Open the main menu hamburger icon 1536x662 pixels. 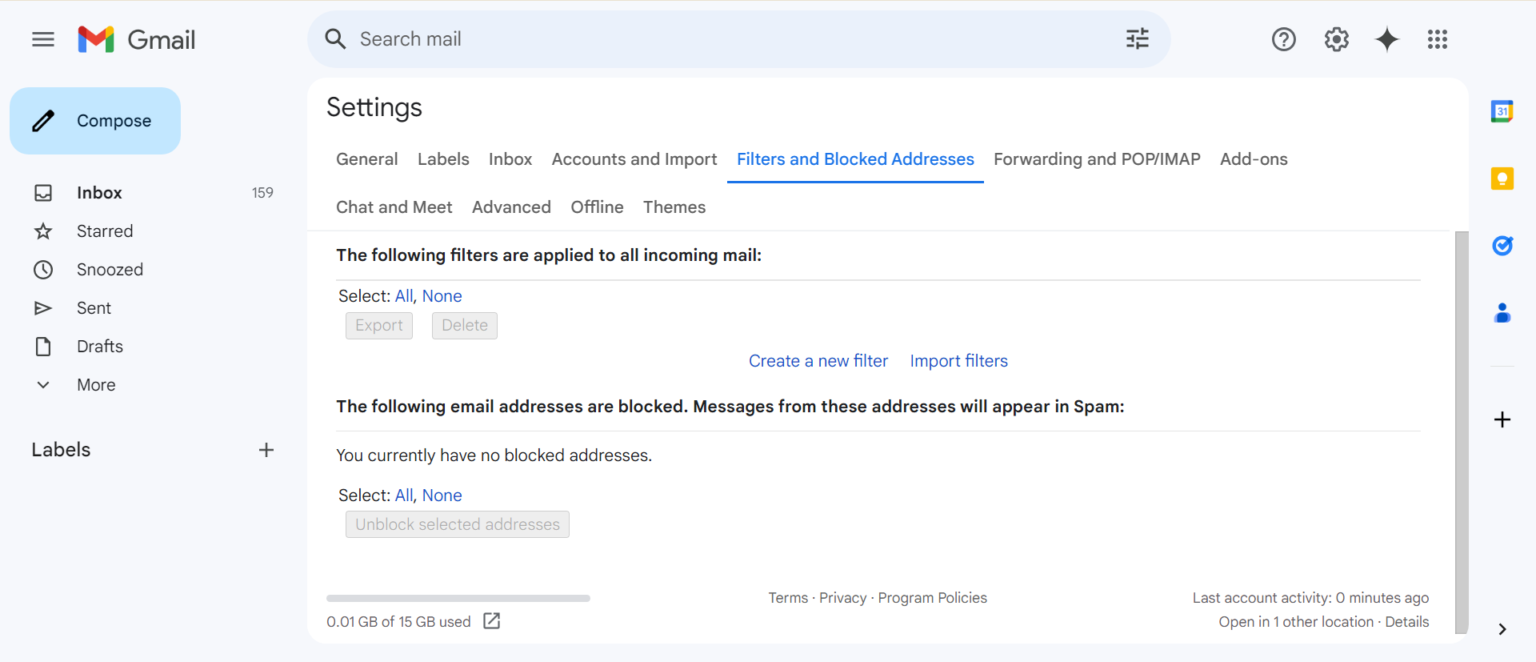43,39
